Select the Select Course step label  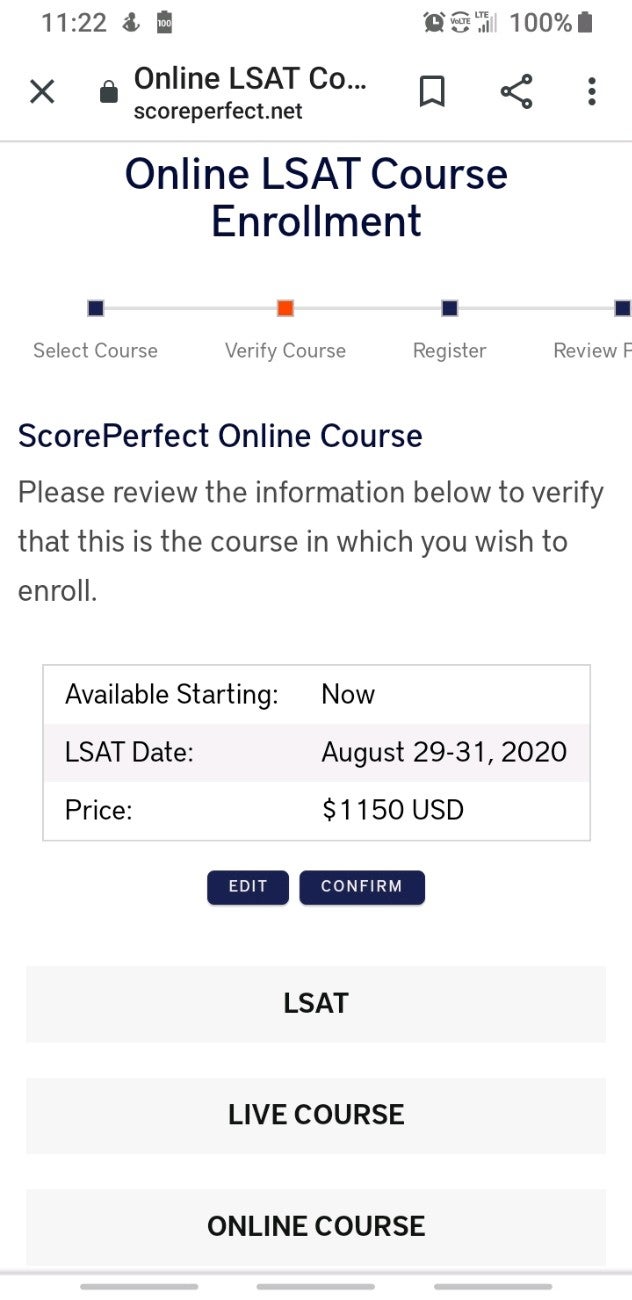[x=96, y=351]
